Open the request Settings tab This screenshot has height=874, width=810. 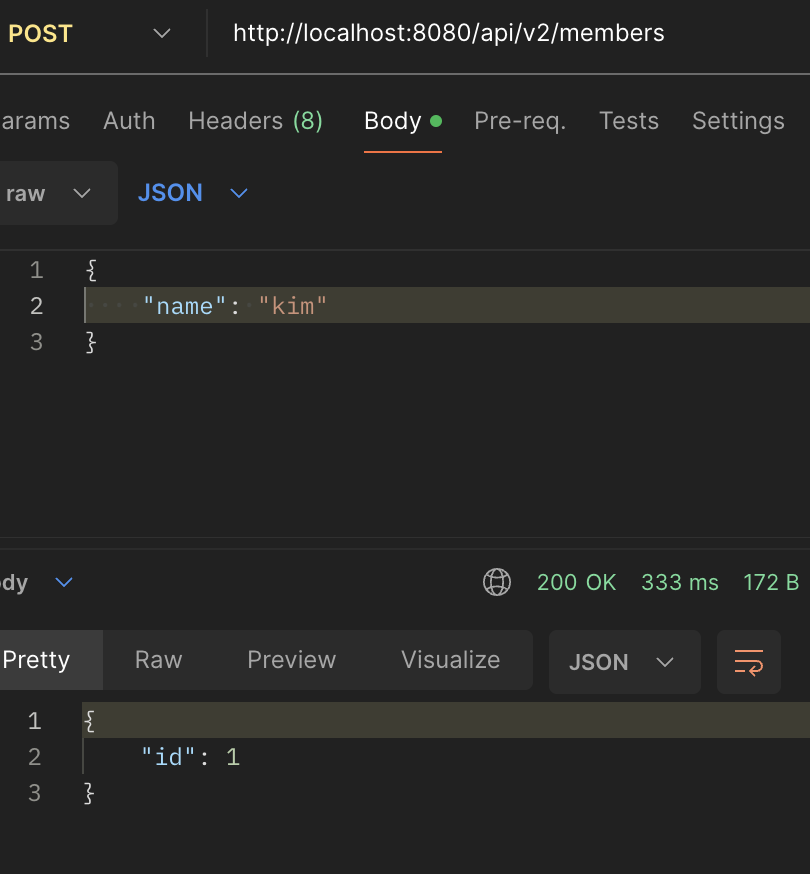(x=738, y=121)
